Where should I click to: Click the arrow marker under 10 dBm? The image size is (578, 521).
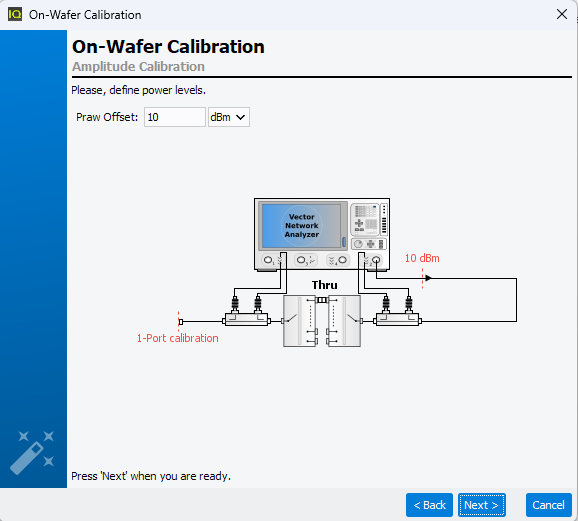tap(428, 278)
